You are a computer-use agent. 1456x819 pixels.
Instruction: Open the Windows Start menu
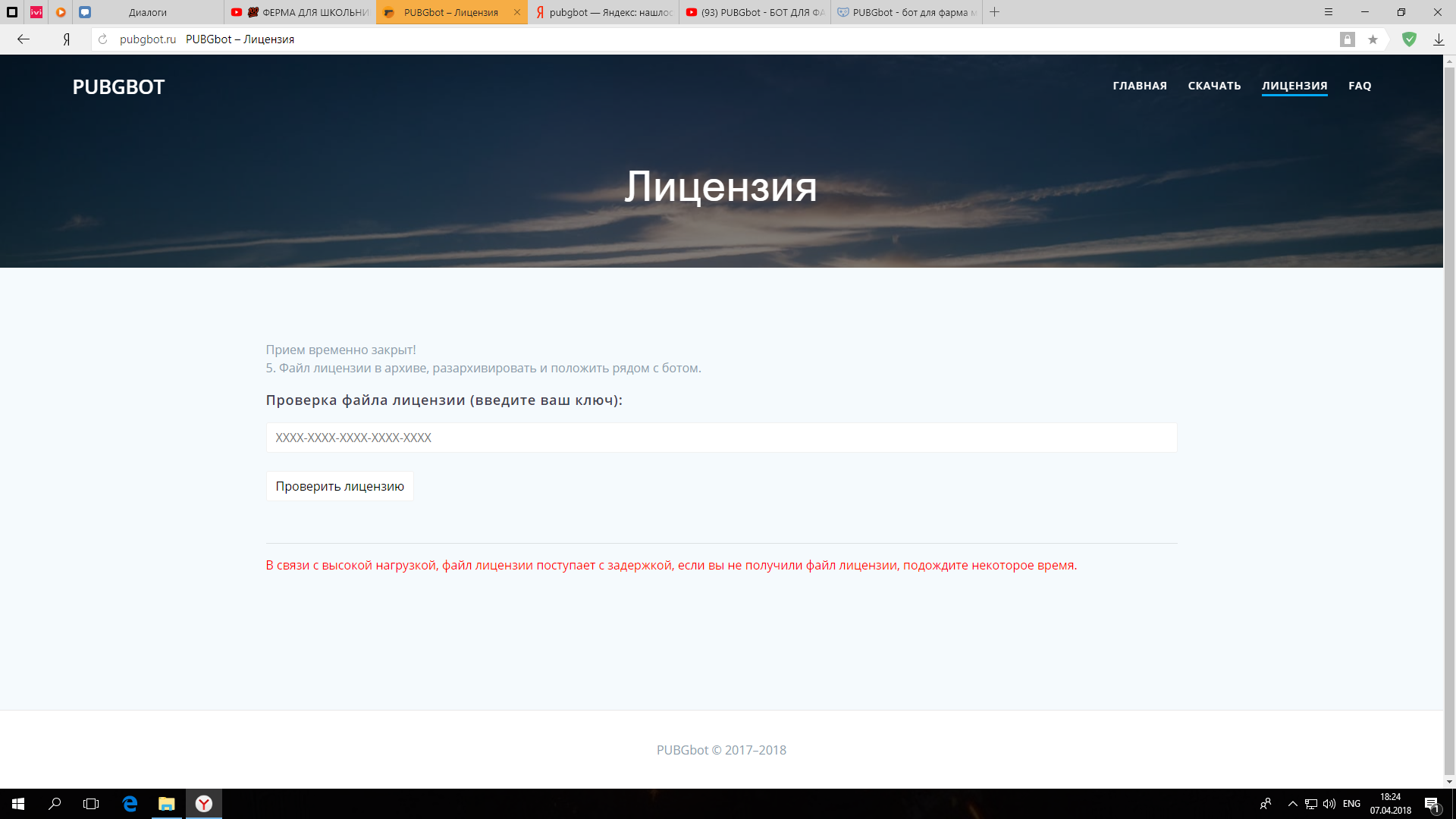[18, 804]
